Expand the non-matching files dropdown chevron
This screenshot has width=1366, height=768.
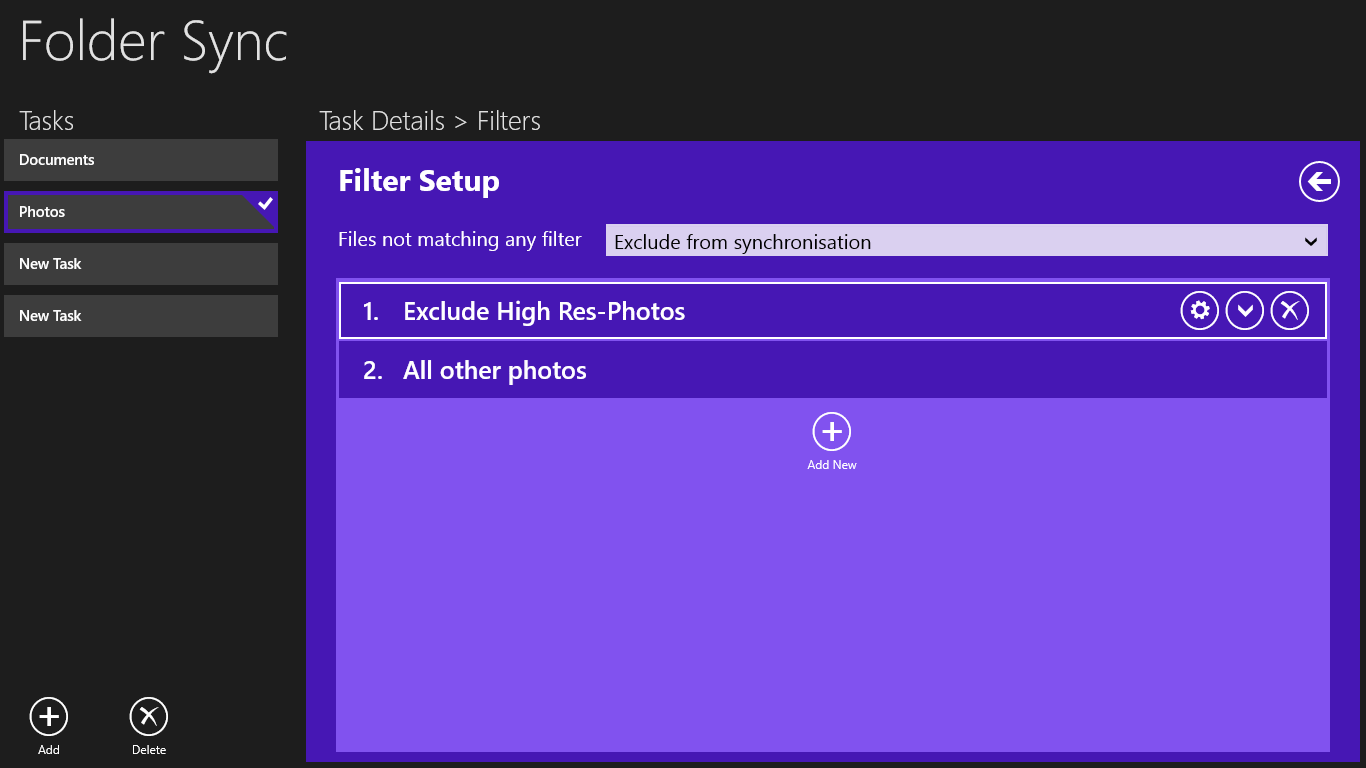click(x=1311, y=241)
